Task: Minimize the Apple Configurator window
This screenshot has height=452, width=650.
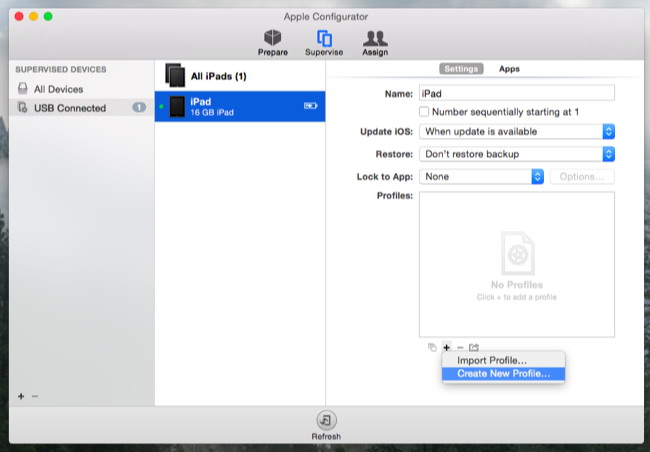Action: 34,17
